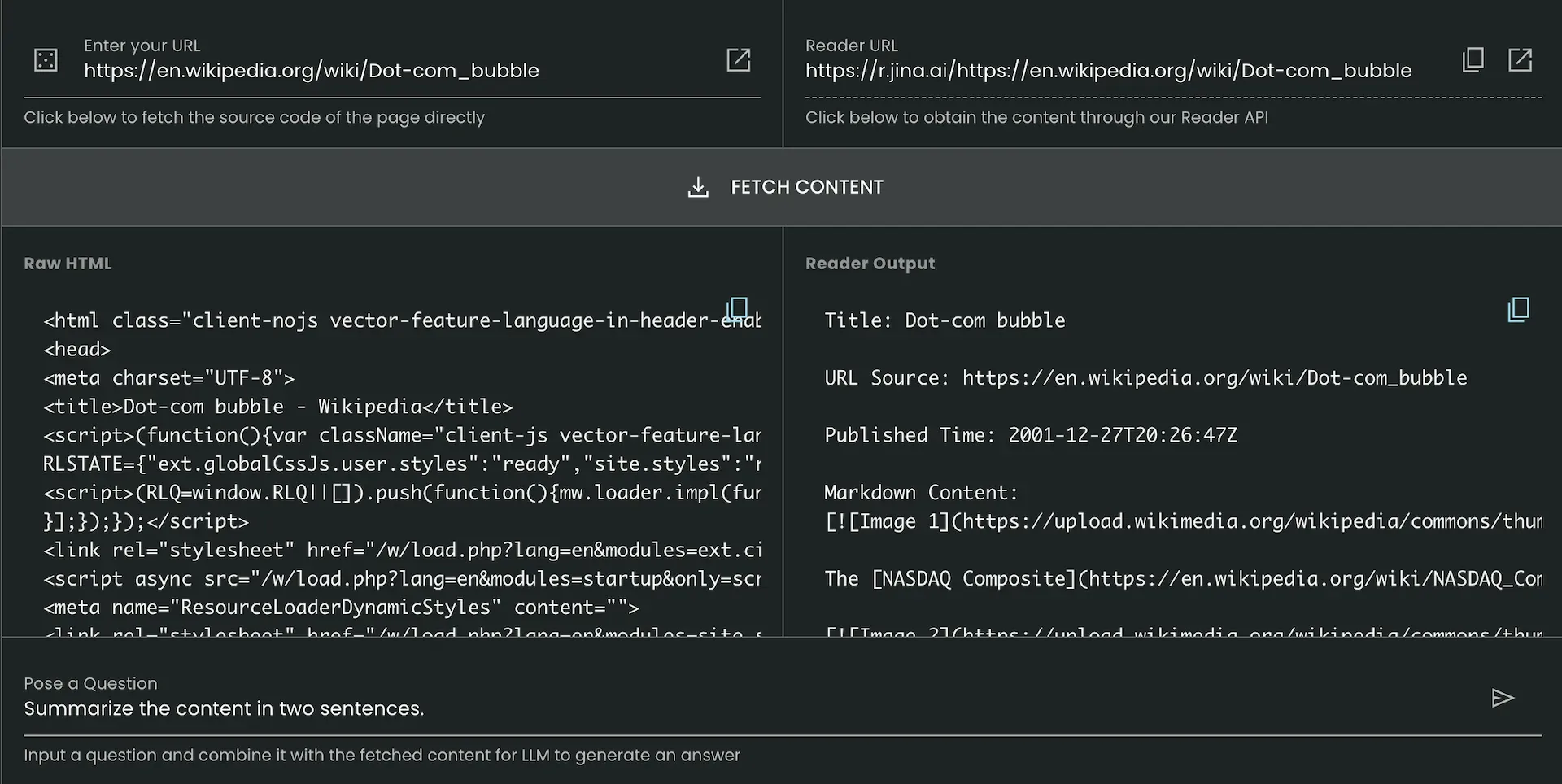Click the random URL dice icon
This screenshot has width=1562, height=784.
click(46, 60)
